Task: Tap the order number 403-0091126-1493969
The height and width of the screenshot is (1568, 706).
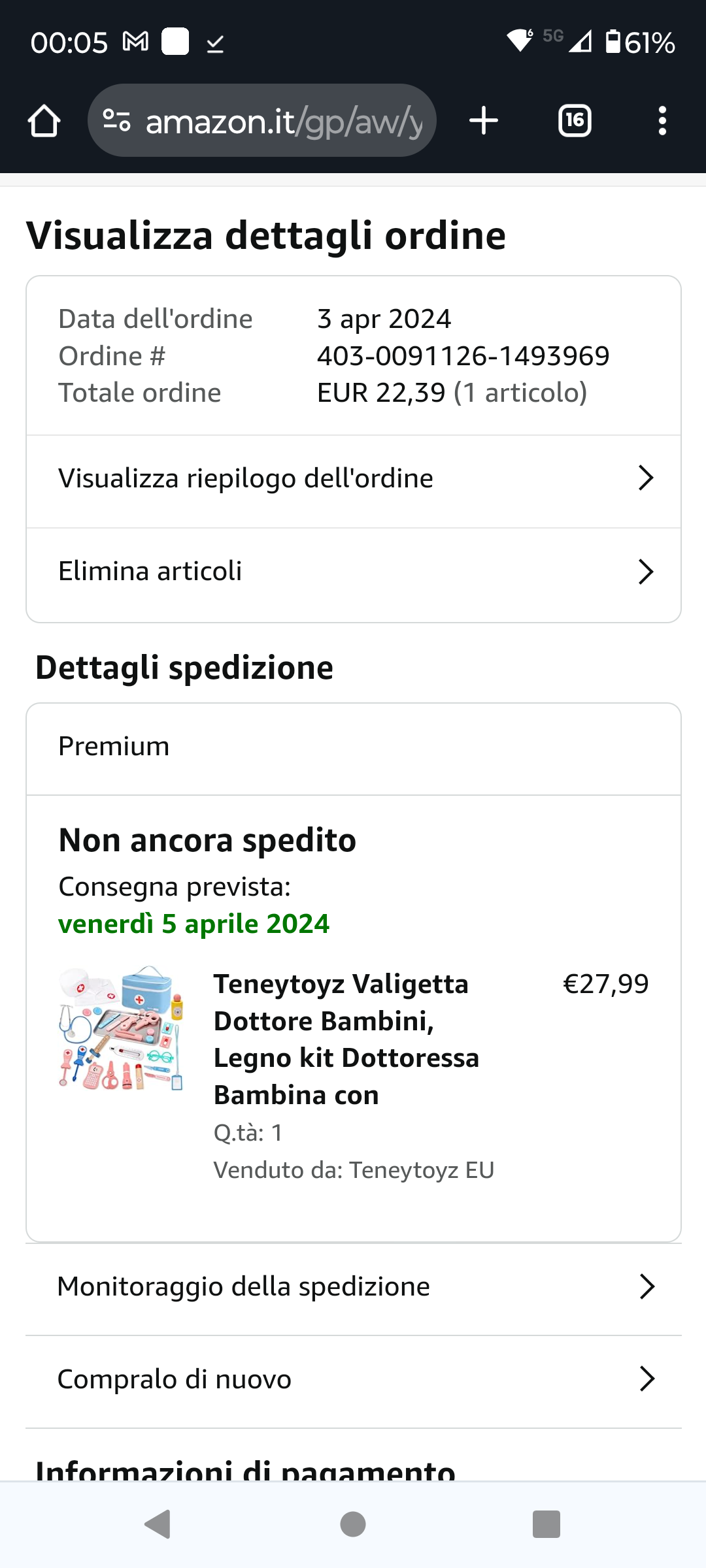Action: [x=463, y=356]
